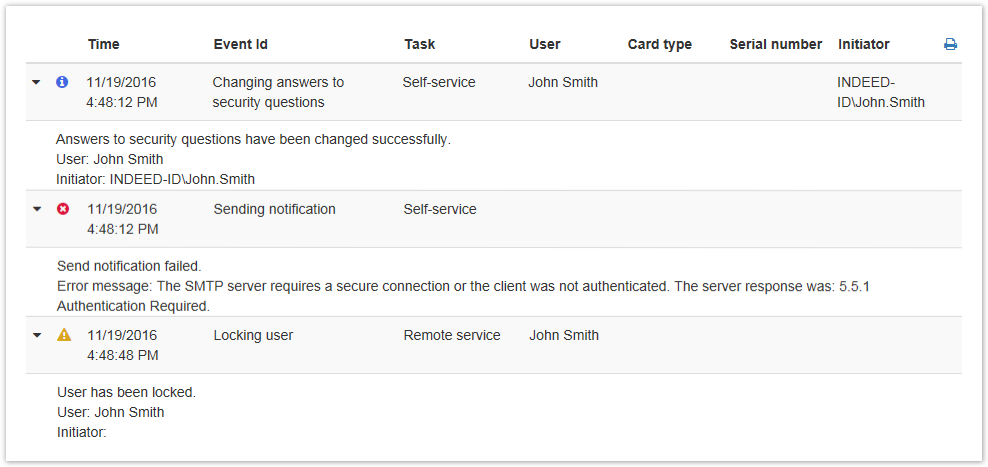The height and width of the screenshot is (467, 988).
Task: Sort by the Time column header
Action: (103, 44)
